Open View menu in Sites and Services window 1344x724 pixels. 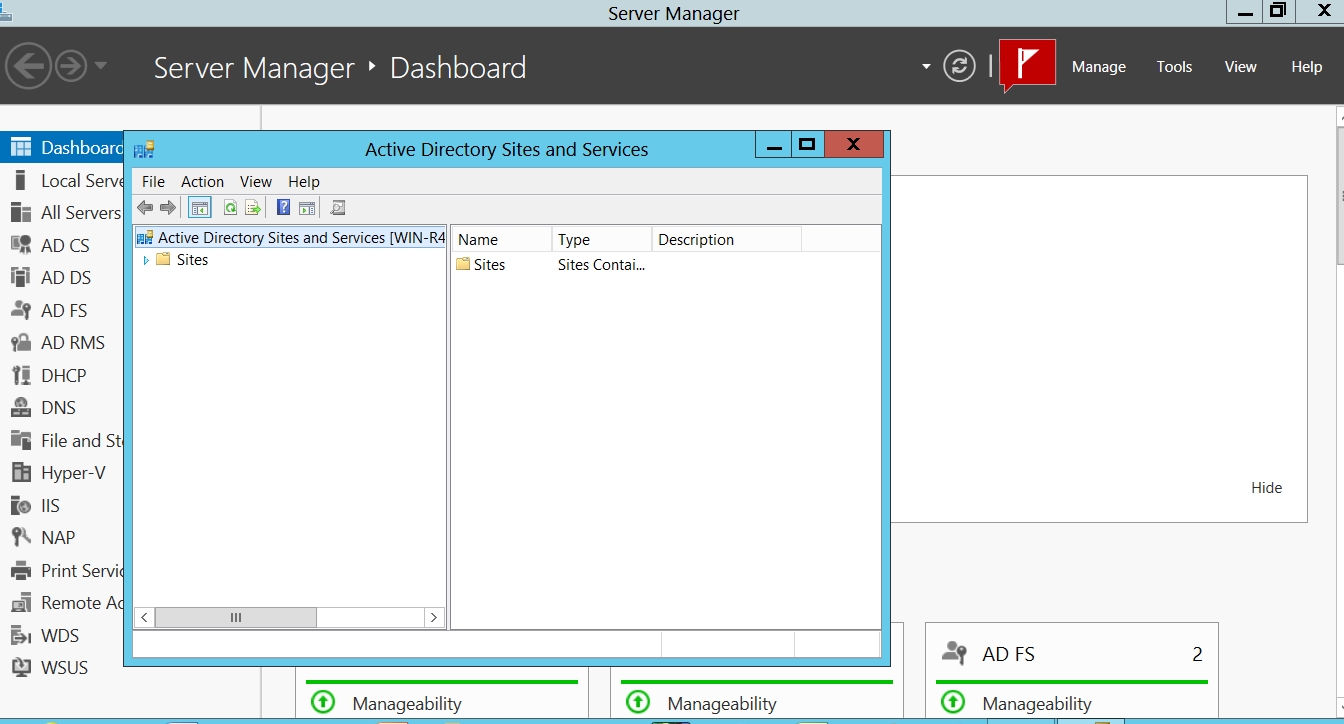[x=256, y=182]
